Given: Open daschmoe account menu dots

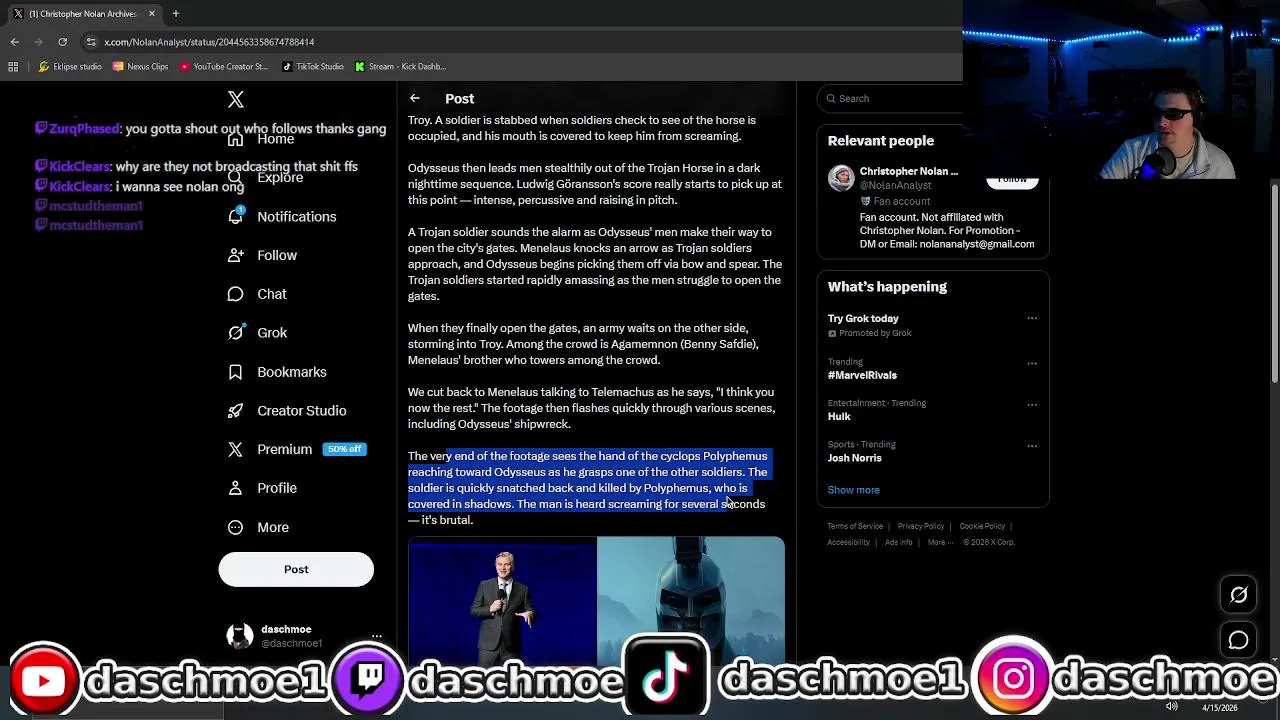Looking at the screenshot, I should point(376,636).
